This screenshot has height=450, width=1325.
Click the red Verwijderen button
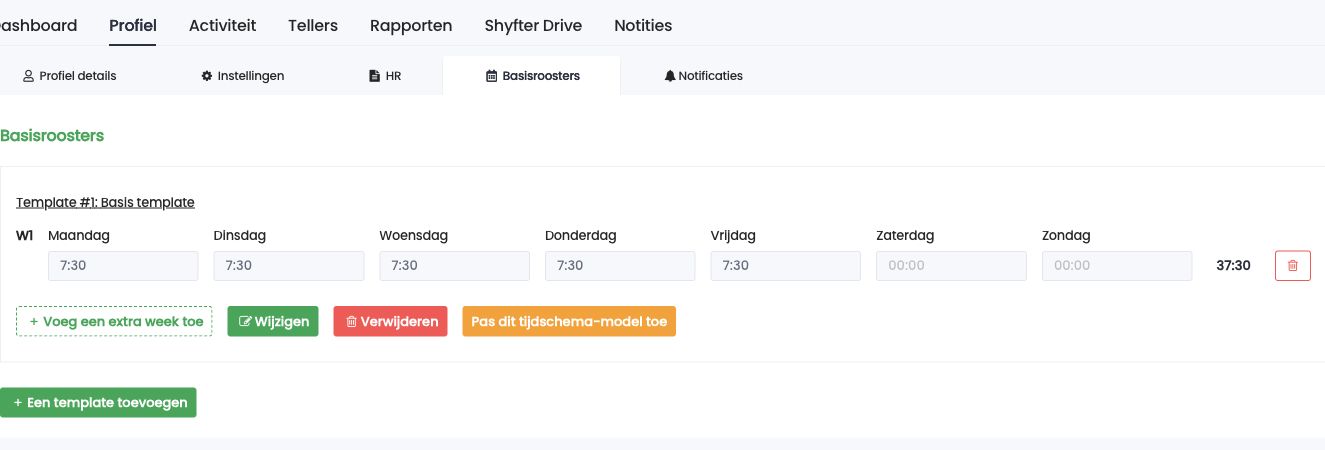pyautogui.click(x=391, y=321)
